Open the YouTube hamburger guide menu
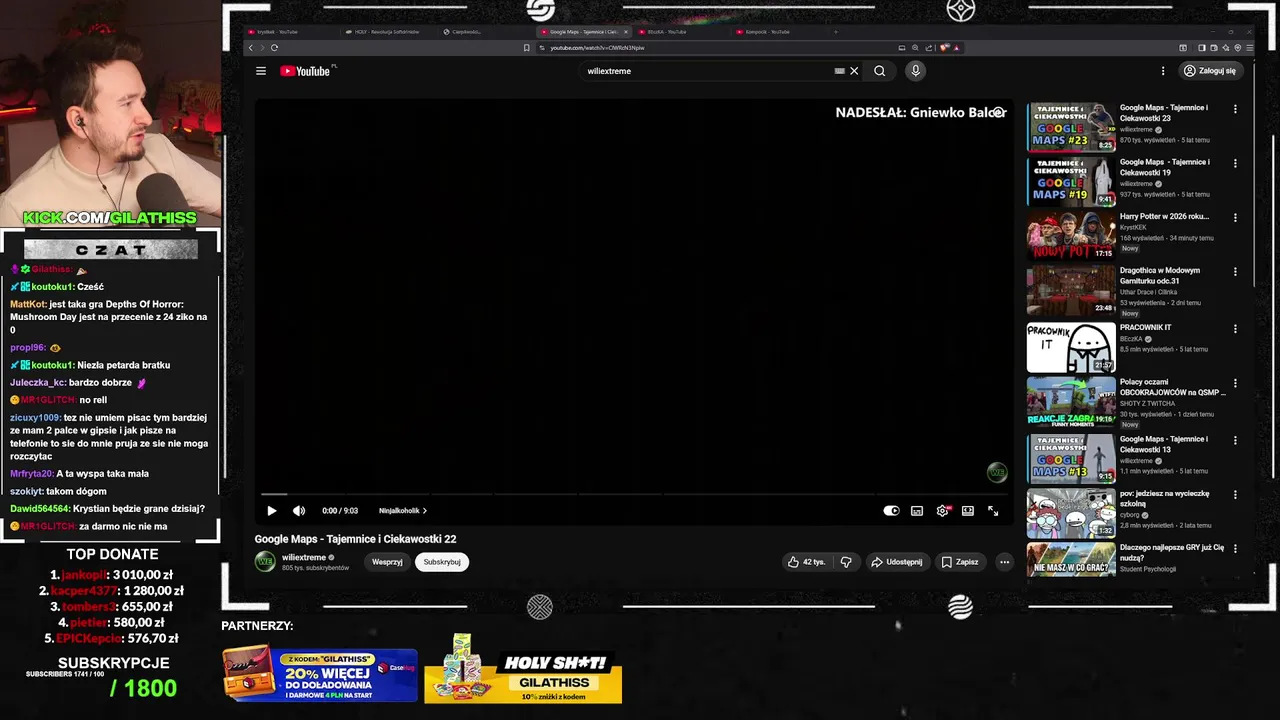This screenshot has width=1280, height=720. pos(261,71)
